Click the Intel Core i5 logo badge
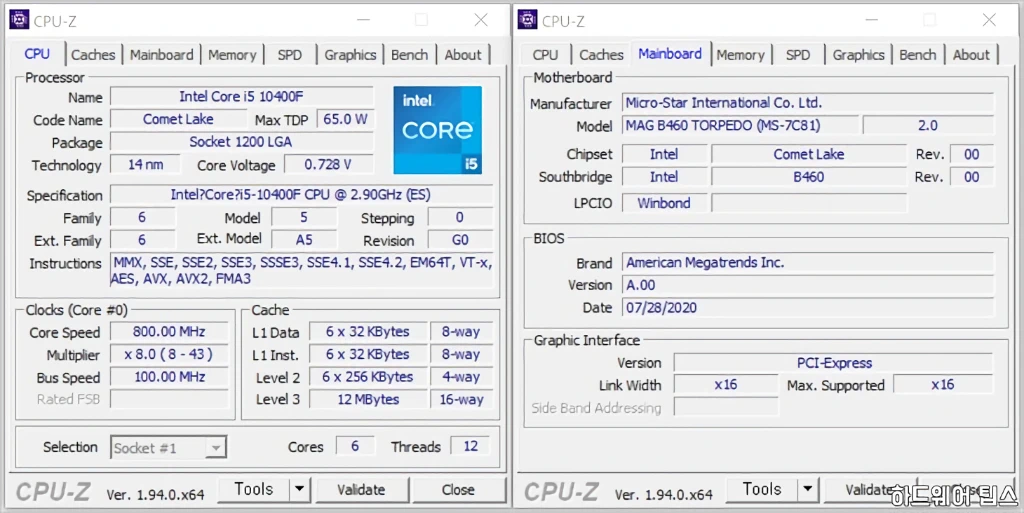 pyautogui.click(x=438, y=130)
